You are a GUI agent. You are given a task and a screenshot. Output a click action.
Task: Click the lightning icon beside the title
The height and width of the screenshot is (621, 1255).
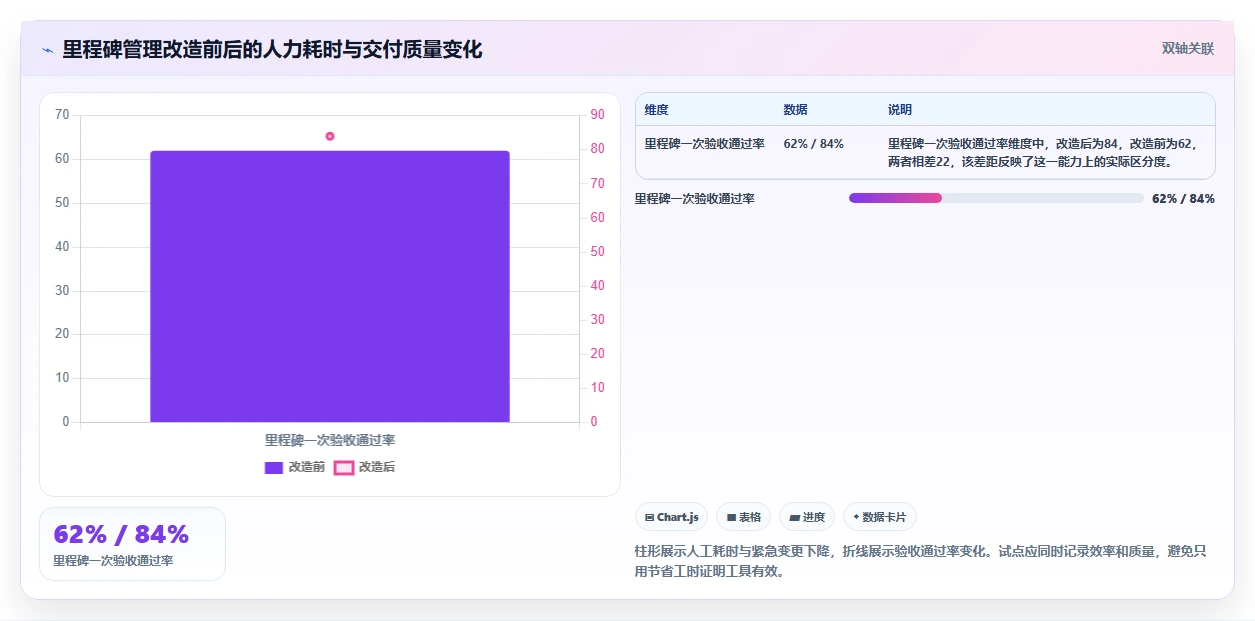47,50
